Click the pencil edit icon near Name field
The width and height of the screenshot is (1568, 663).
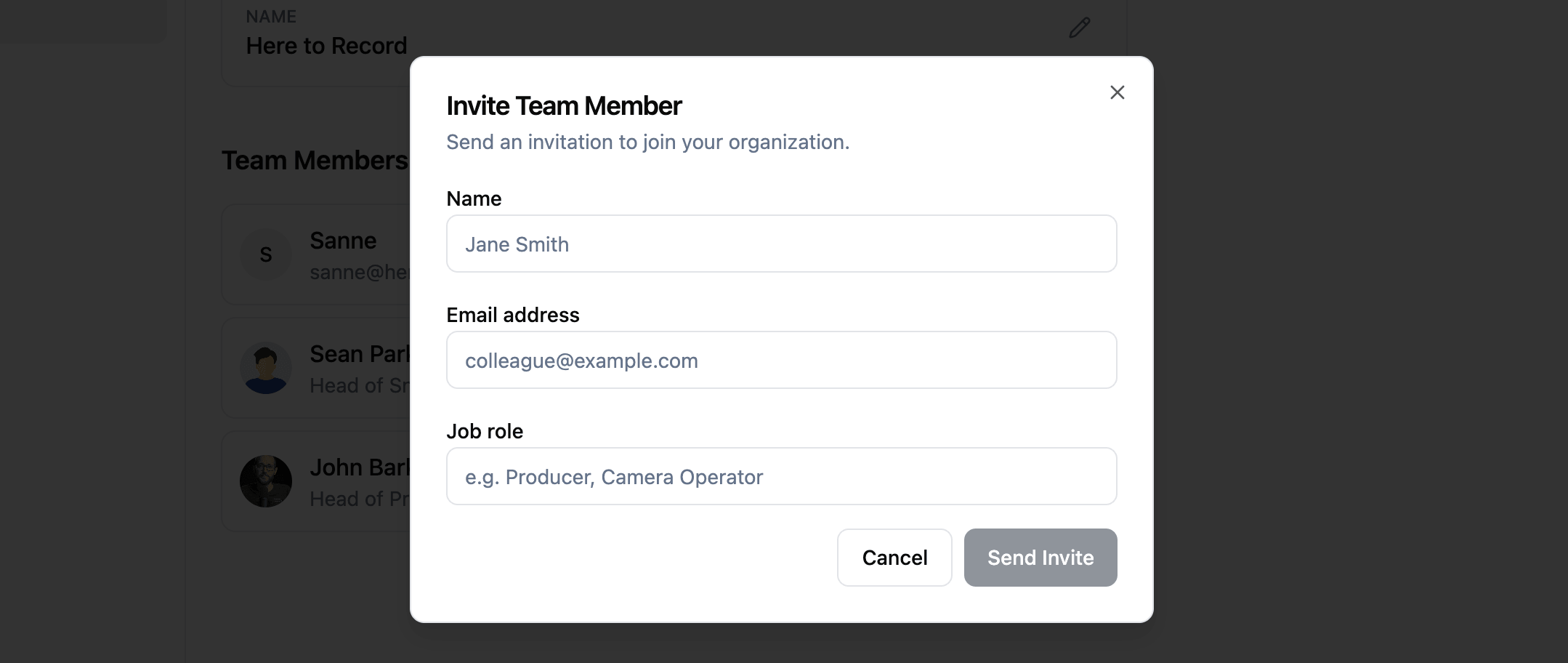click(1079, 28)
